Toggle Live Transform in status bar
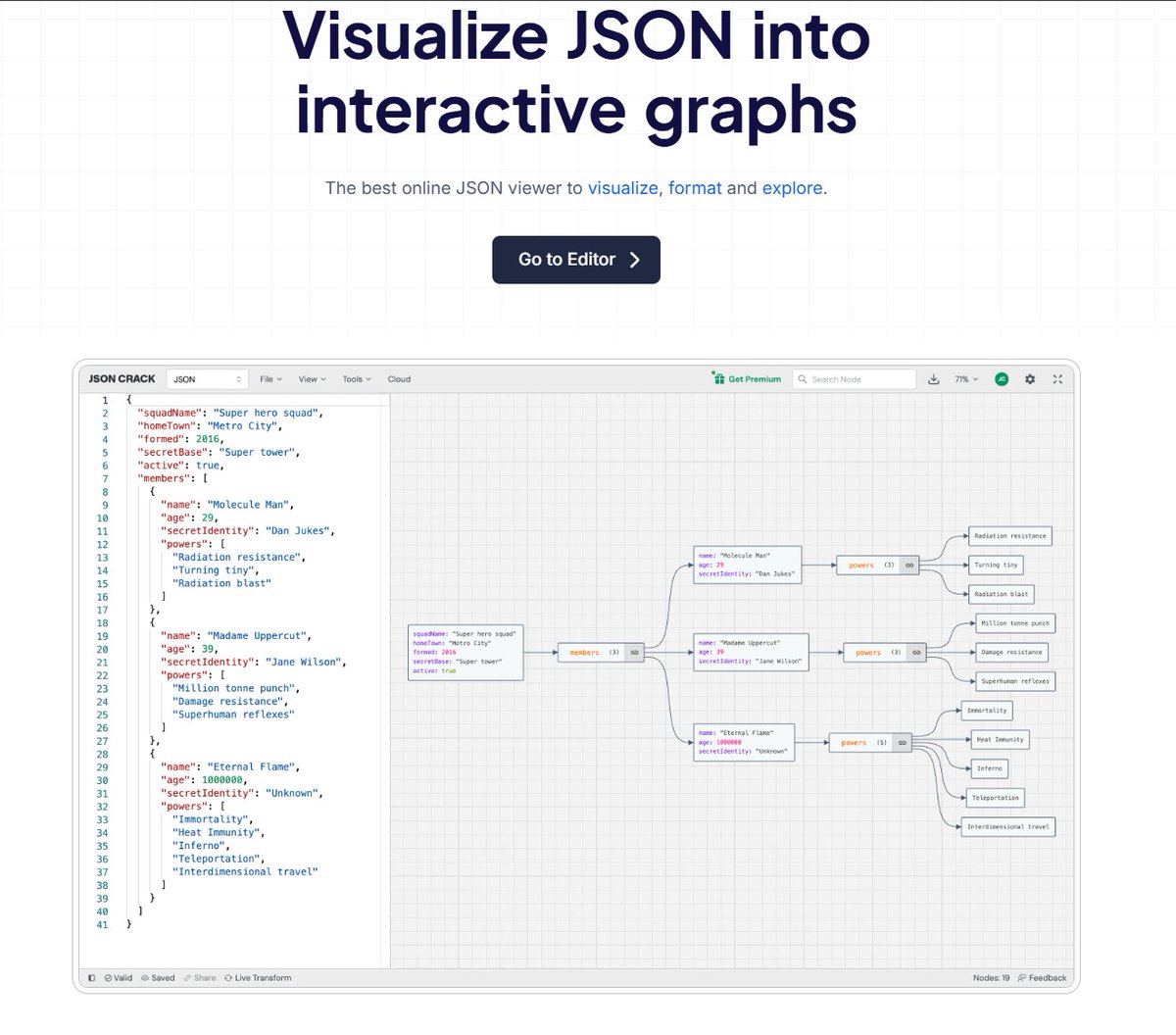The image size is (1176, 1035). coord(258,978)
